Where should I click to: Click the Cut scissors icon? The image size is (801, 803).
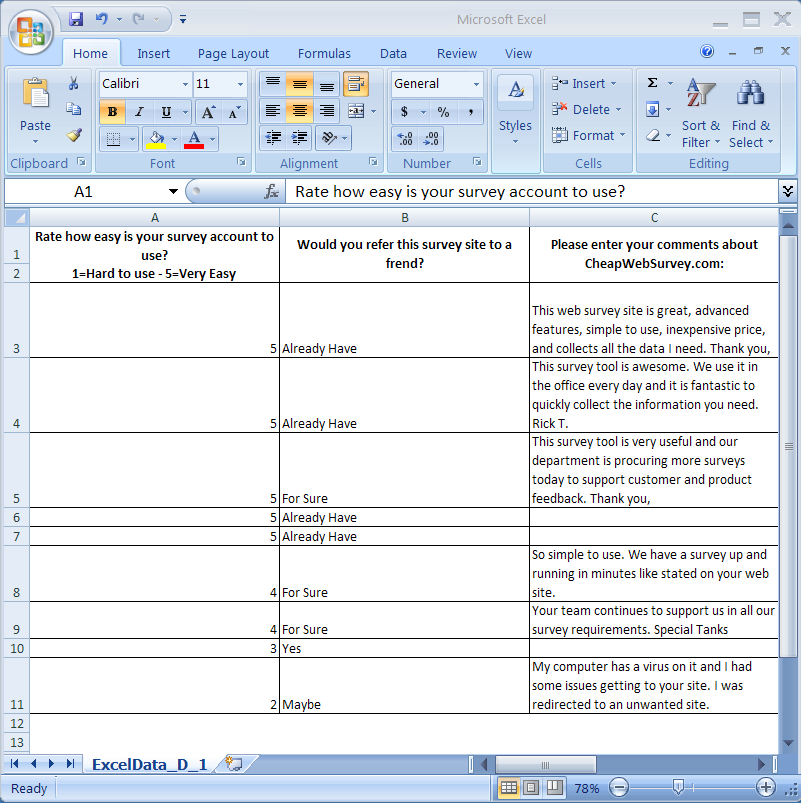[74, 84]
